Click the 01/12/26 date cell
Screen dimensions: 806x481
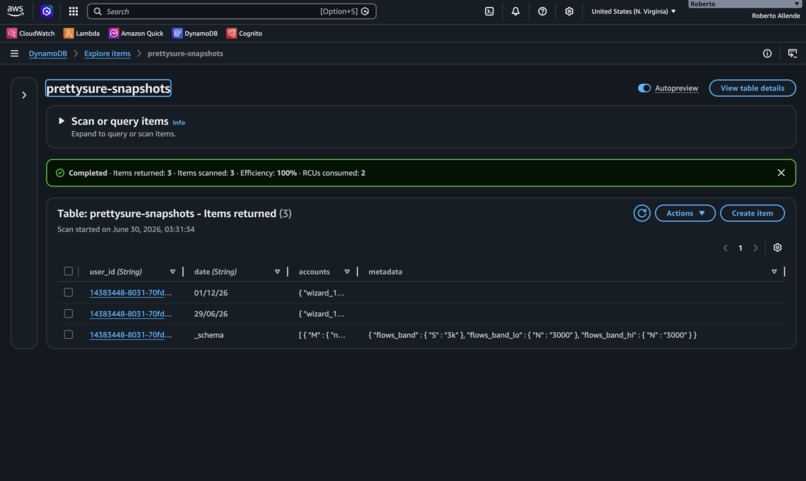tap(211, 293)
